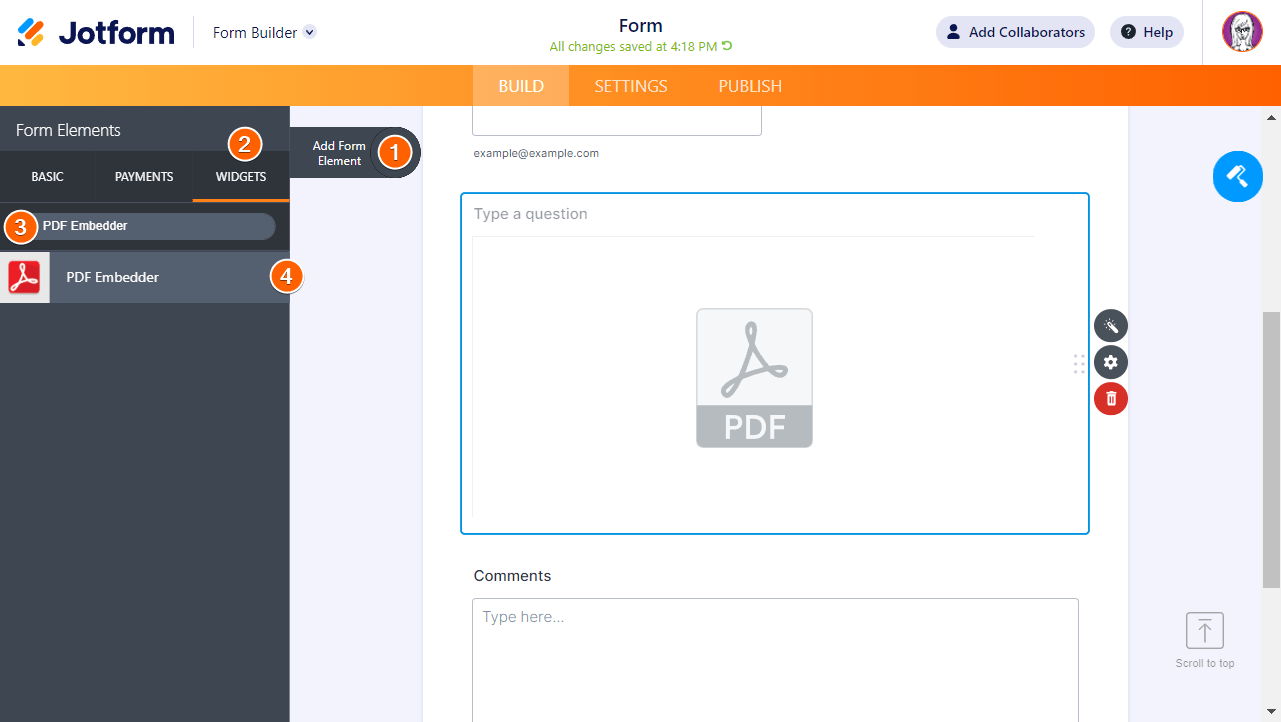The height and width of the screenshot is (722, 1281).
Task: Revert changes with the undo arrow icon
Action: point(727,46)
